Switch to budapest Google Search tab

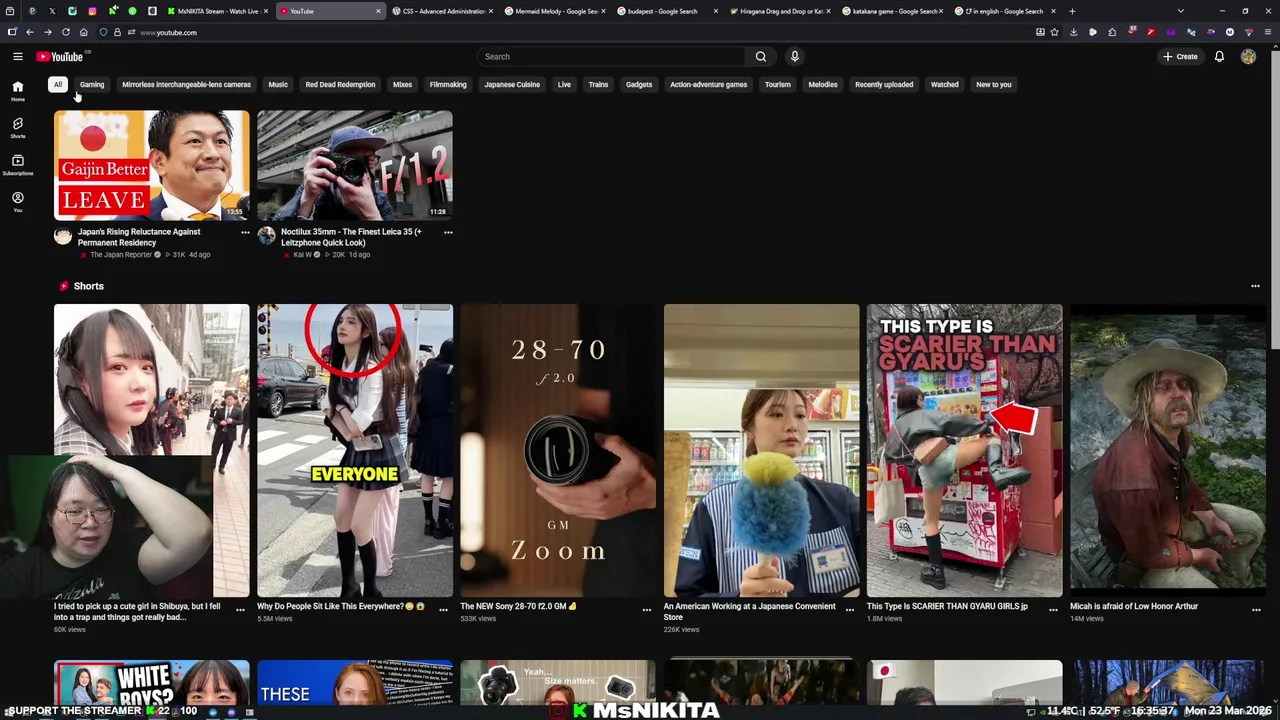coord(668,11)
